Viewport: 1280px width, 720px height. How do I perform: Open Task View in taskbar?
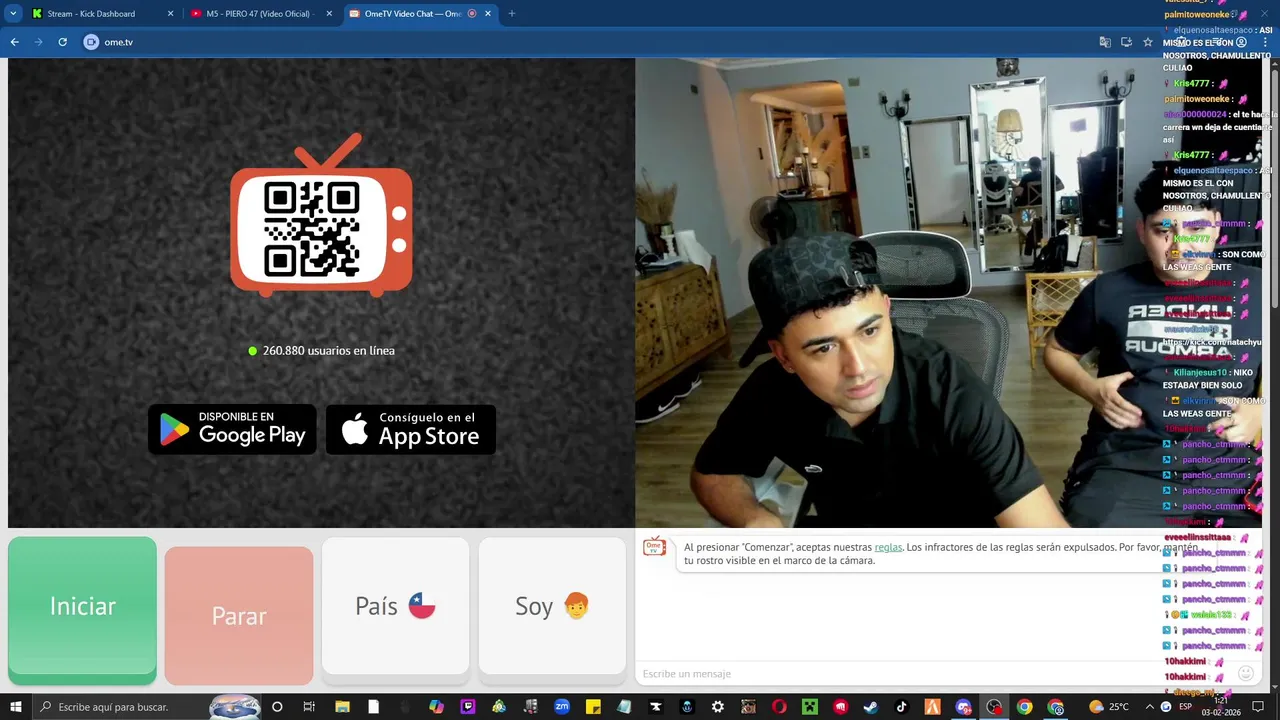pyautogui.click(x=309, y=707)
